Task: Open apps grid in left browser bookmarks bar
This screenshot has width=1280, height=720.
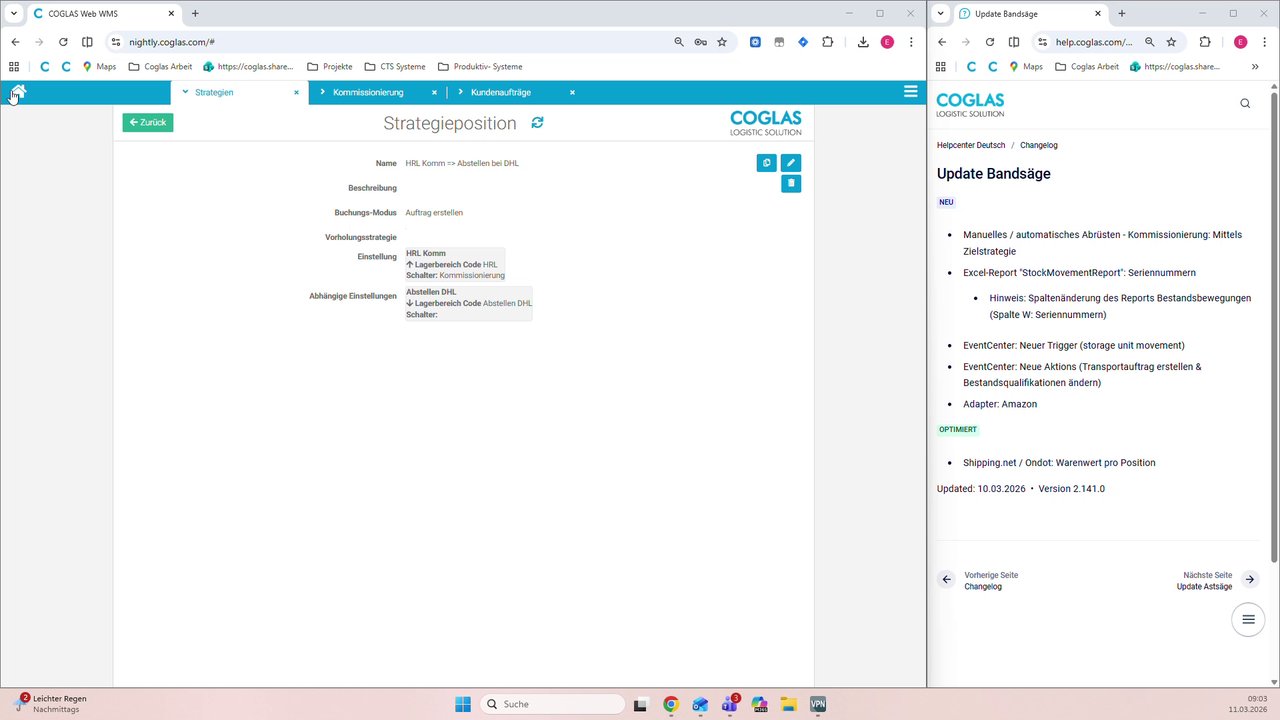Action: (14, 66)
